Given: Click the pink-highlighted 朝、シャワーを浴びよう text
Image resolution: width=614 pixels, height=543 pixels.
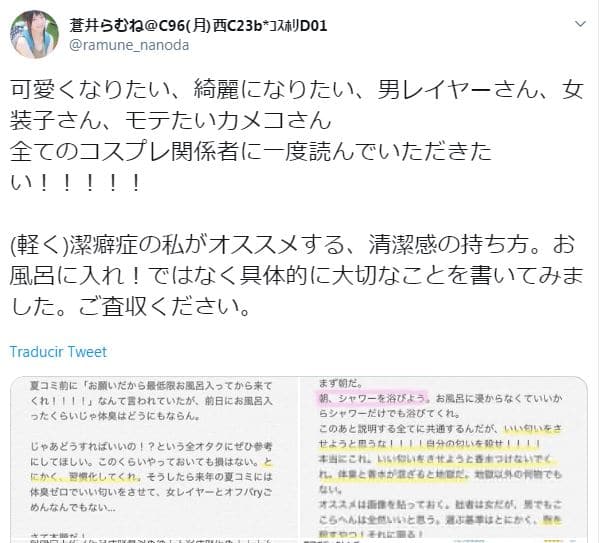Looking at the screenshot, I should pos(373,398).
